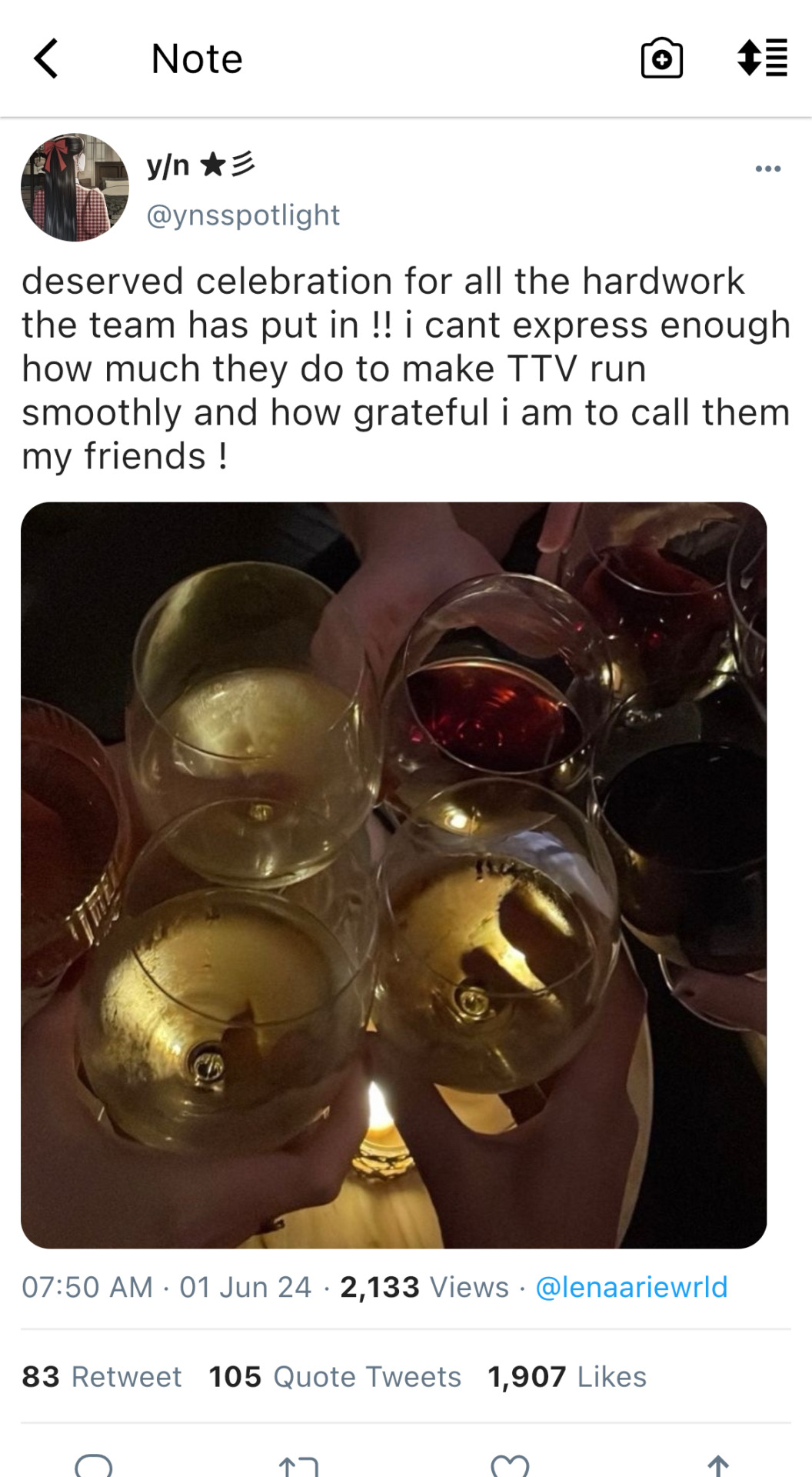Show the 105 Quote Tweets list
812x1477 pixels.
tap(334, 1376)
